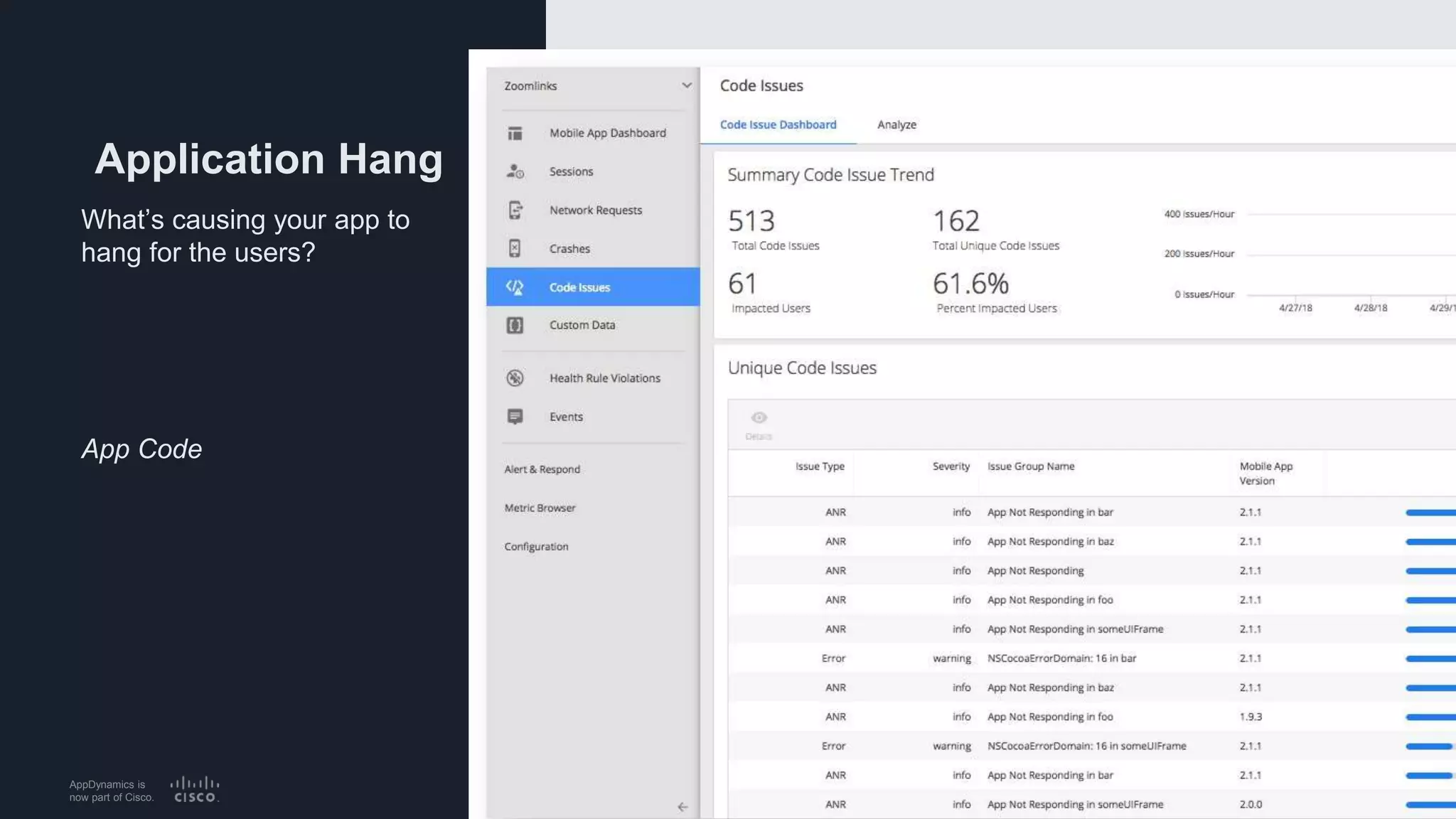Go to Sessions in sidebar
This screenshot has width=1456, height=819.
(571, 171)
